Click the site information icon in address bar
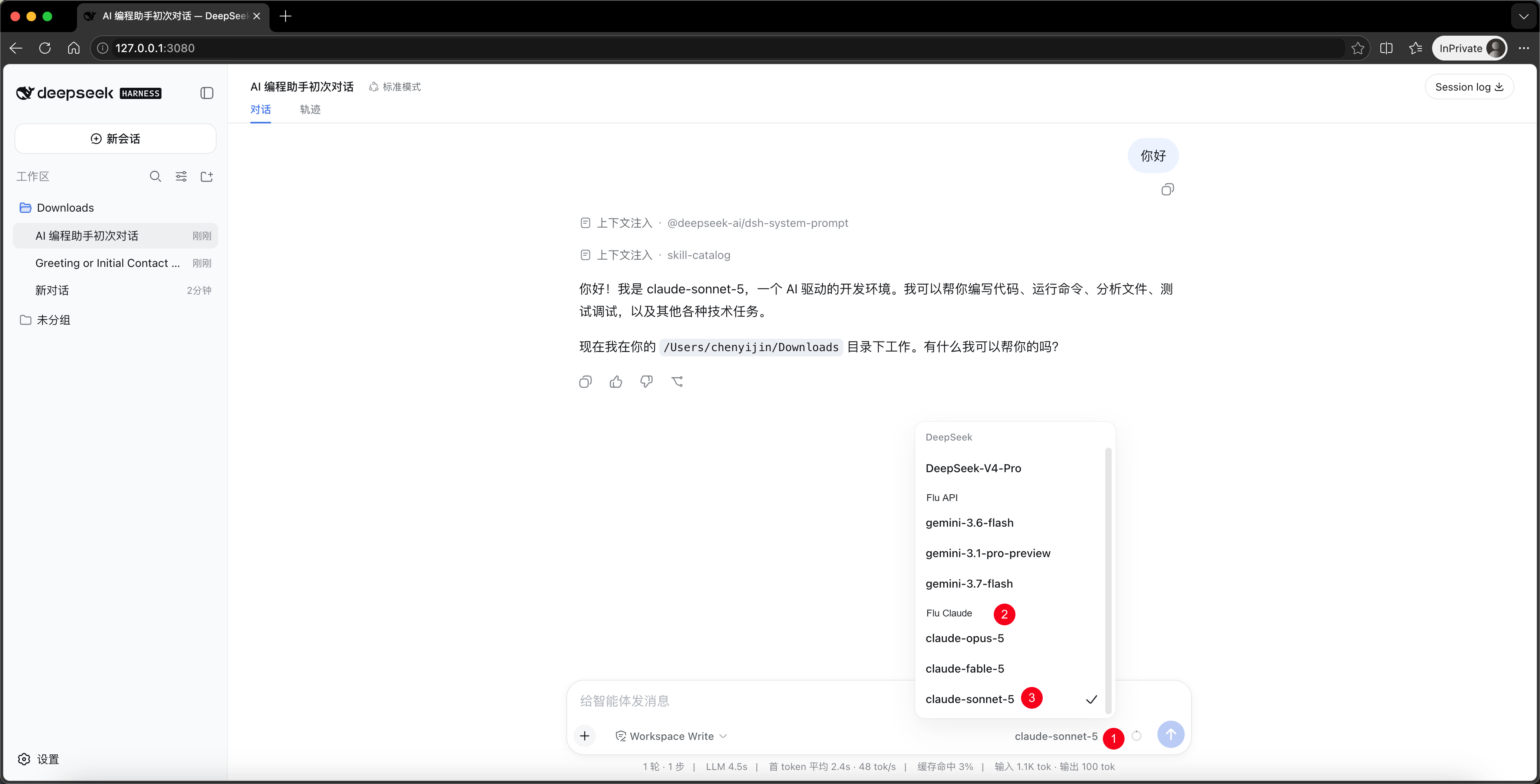Image resolution: width=1540 pixels, height=784 pixels. tap(103, 48)
